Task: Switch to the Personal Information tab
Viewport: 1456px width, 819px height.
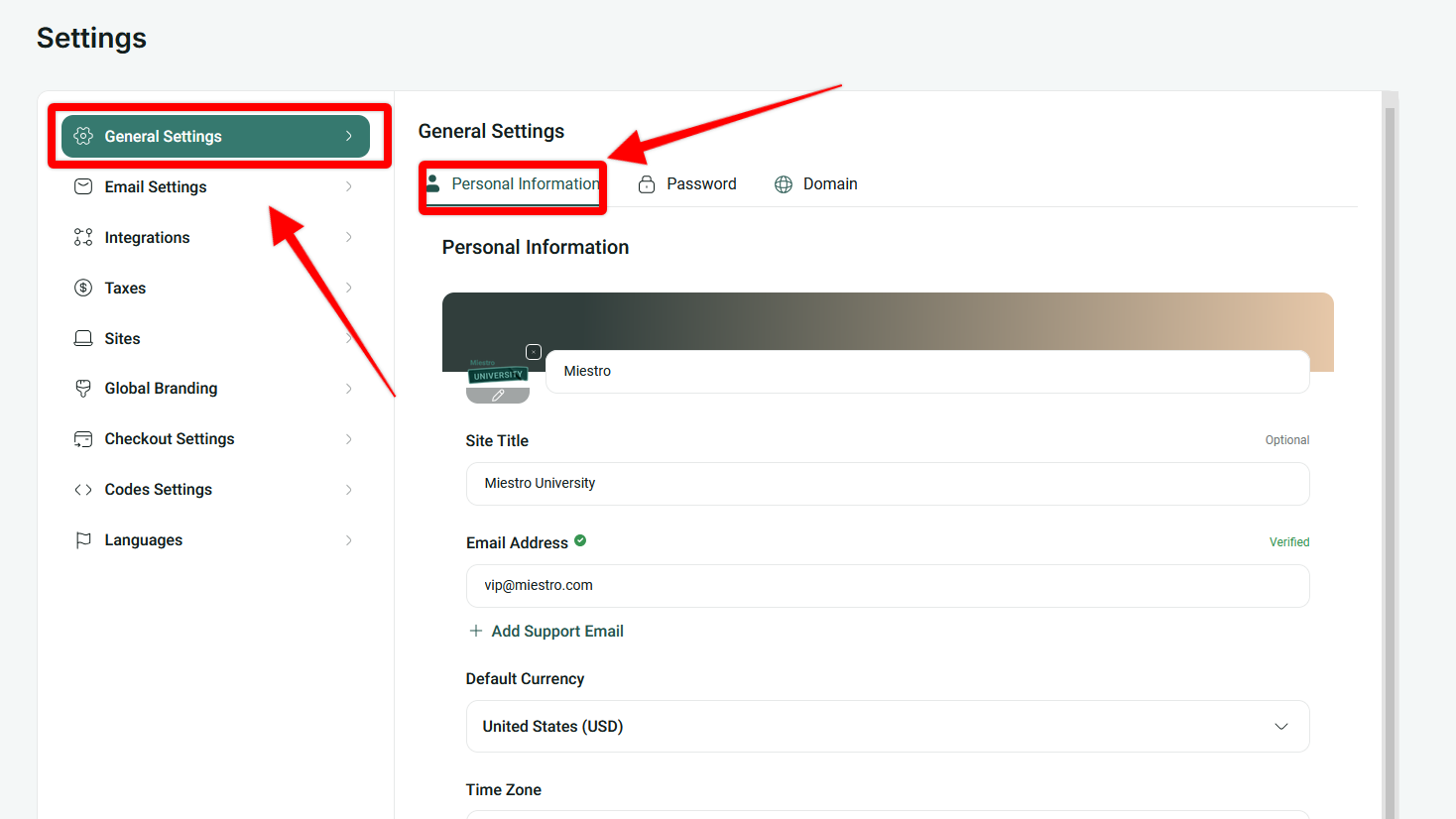Action: click(x=513, y=184)
